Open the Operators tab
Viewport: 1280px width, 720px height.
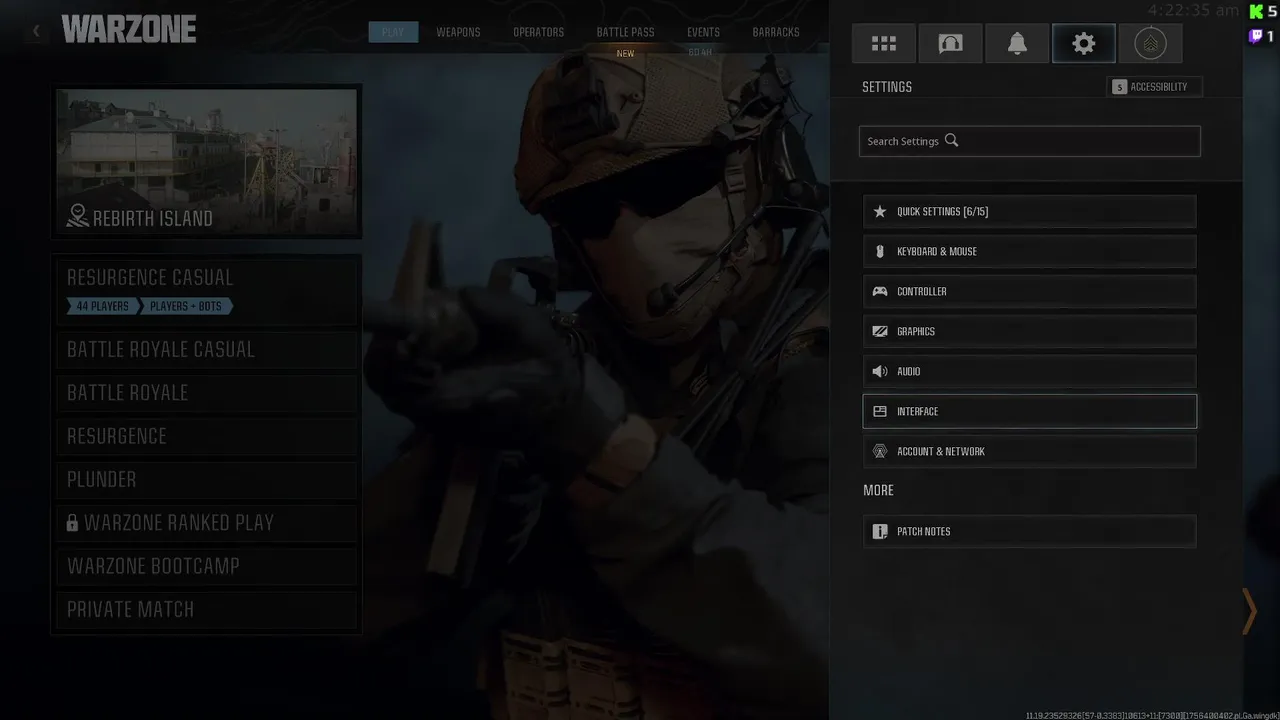[x=538, y=32]
